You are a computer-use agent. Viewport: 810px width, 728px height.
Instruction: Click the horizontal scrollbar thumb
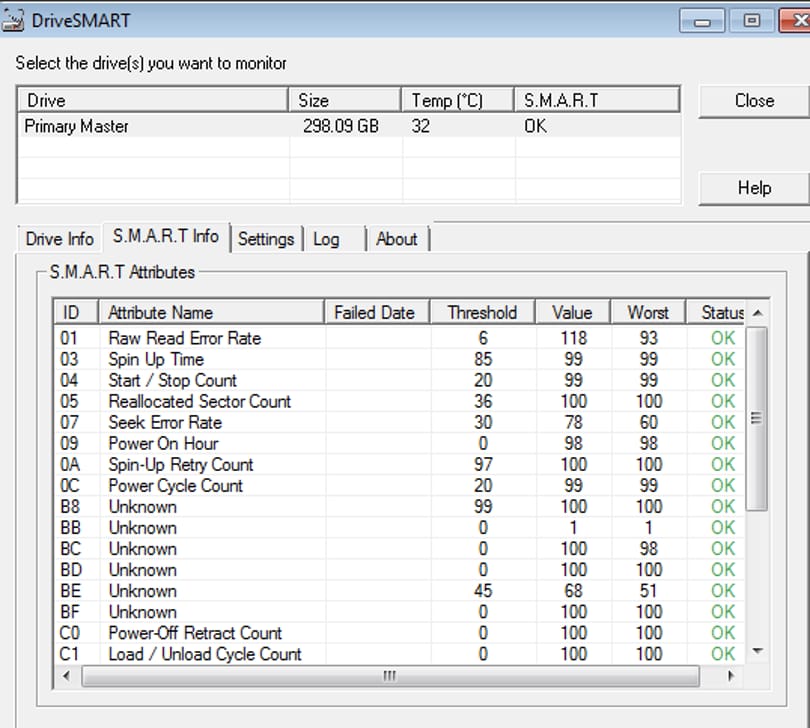point(391,676)
